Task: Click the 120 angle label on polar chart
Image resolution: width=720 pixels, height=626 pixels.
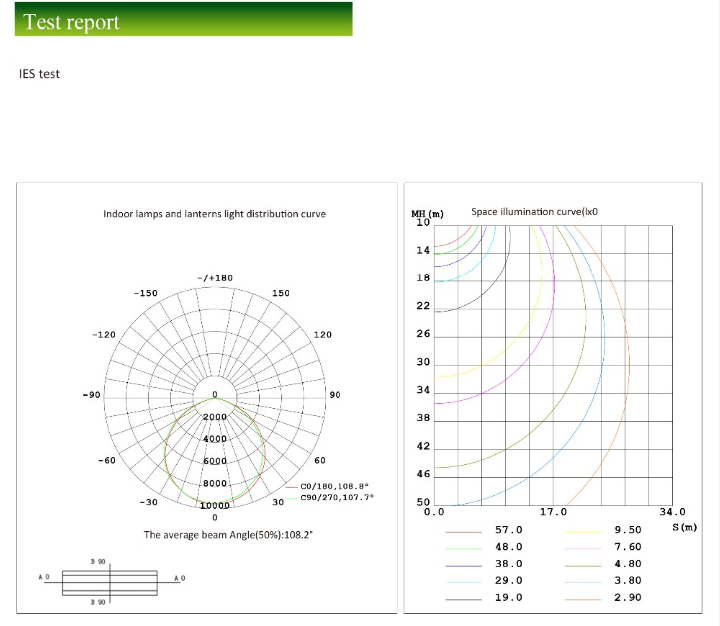Action: tap(323, 335)
